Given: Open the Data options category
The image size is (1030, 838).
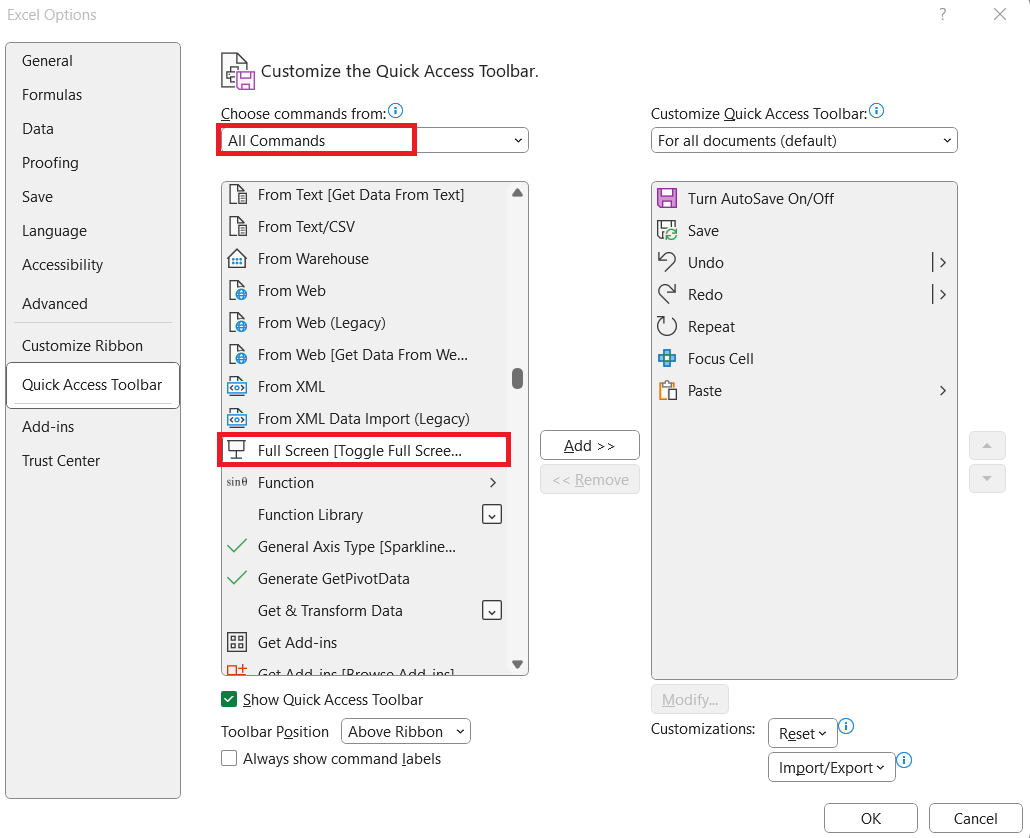Looking at the screenshot, I should click(x=38, y=129).
